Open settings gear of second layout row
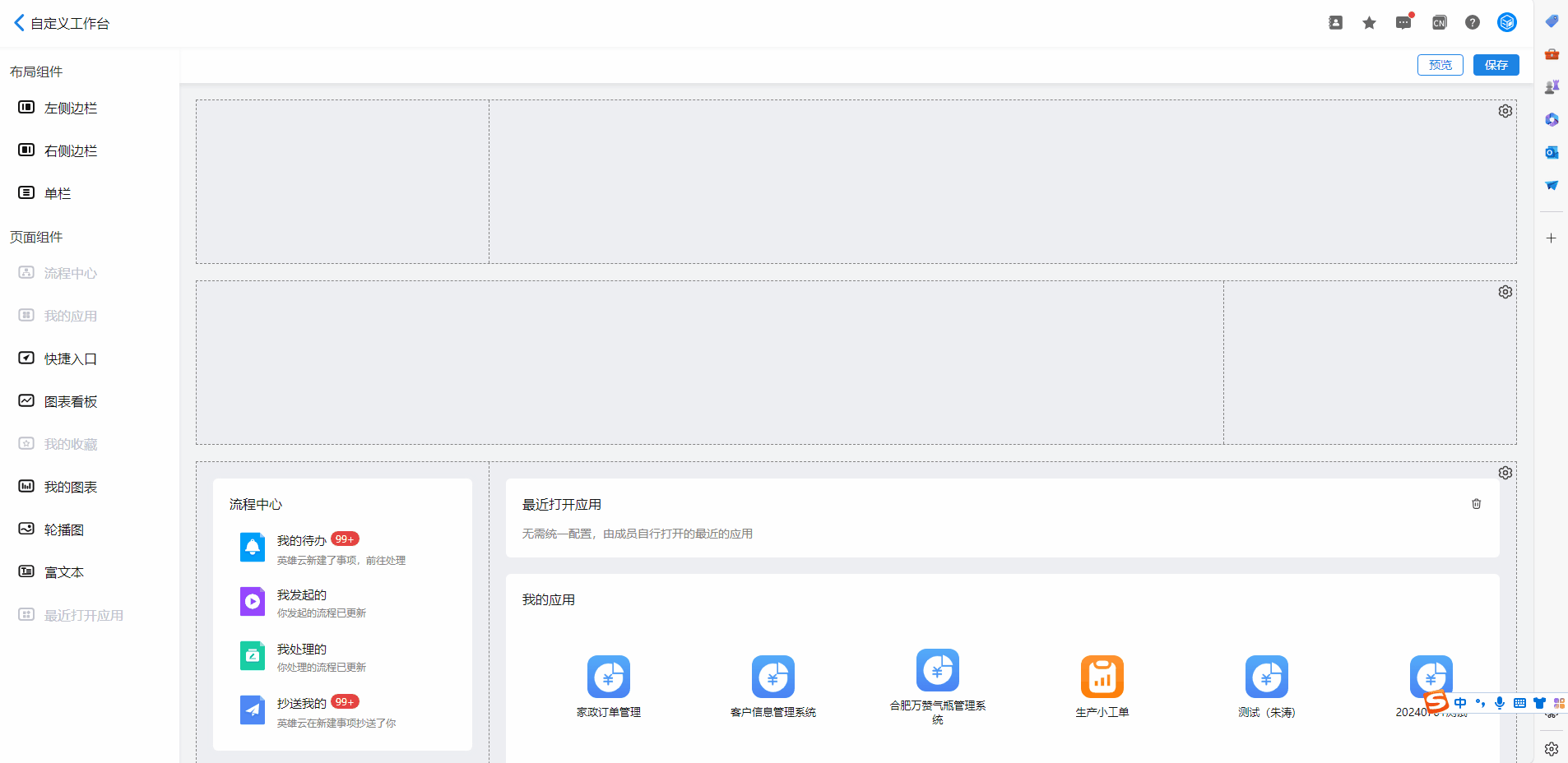The width and height of the screenshot is (1568, 763). pyautogui.click(x=1505, y=292)
